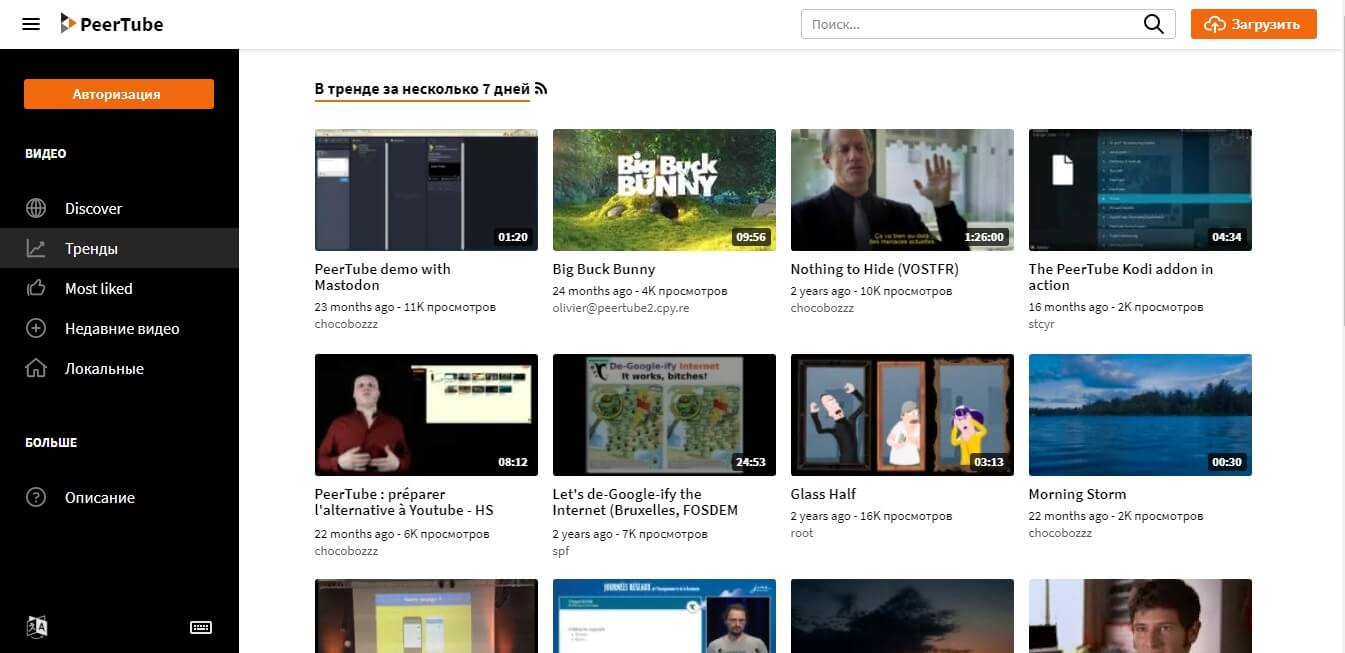Click the PeerTube : préparer l'alternative title
1345x653 pixels.
point(404,502)
